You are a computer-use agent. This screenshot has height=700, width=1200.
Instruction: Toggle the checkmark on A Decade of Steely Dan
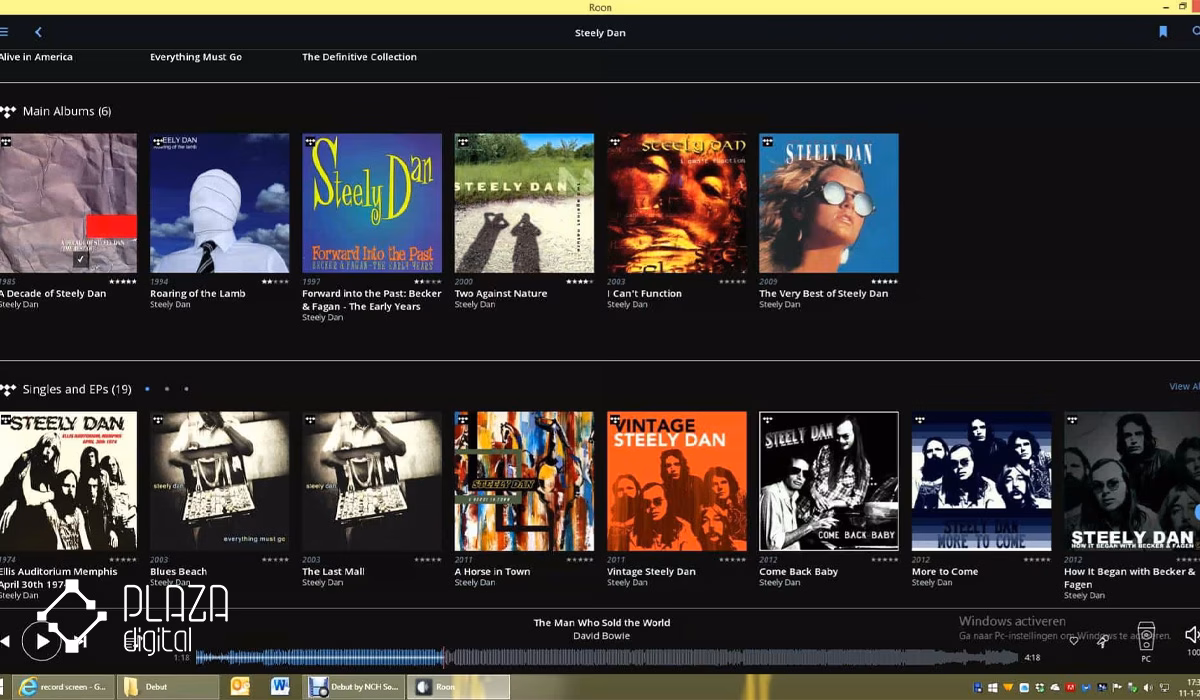(81, 259)
